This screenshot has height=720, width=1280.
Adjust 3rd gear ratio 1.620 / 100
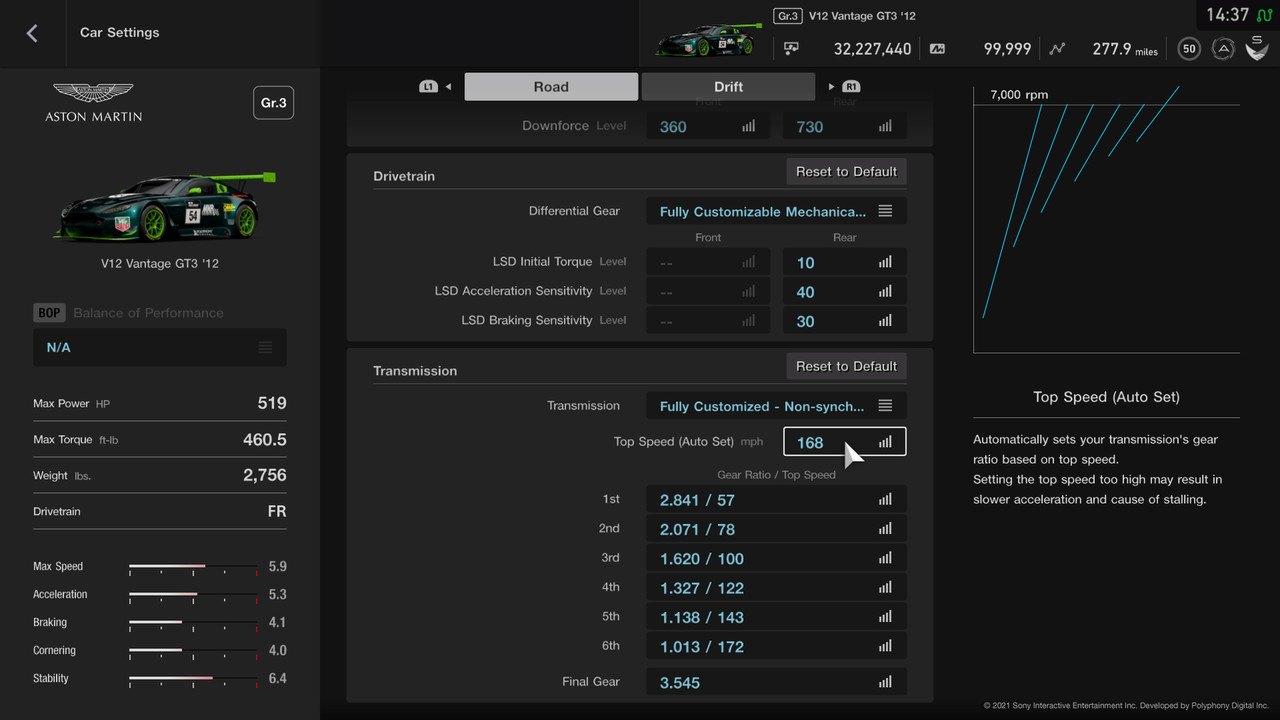point(776,559)
